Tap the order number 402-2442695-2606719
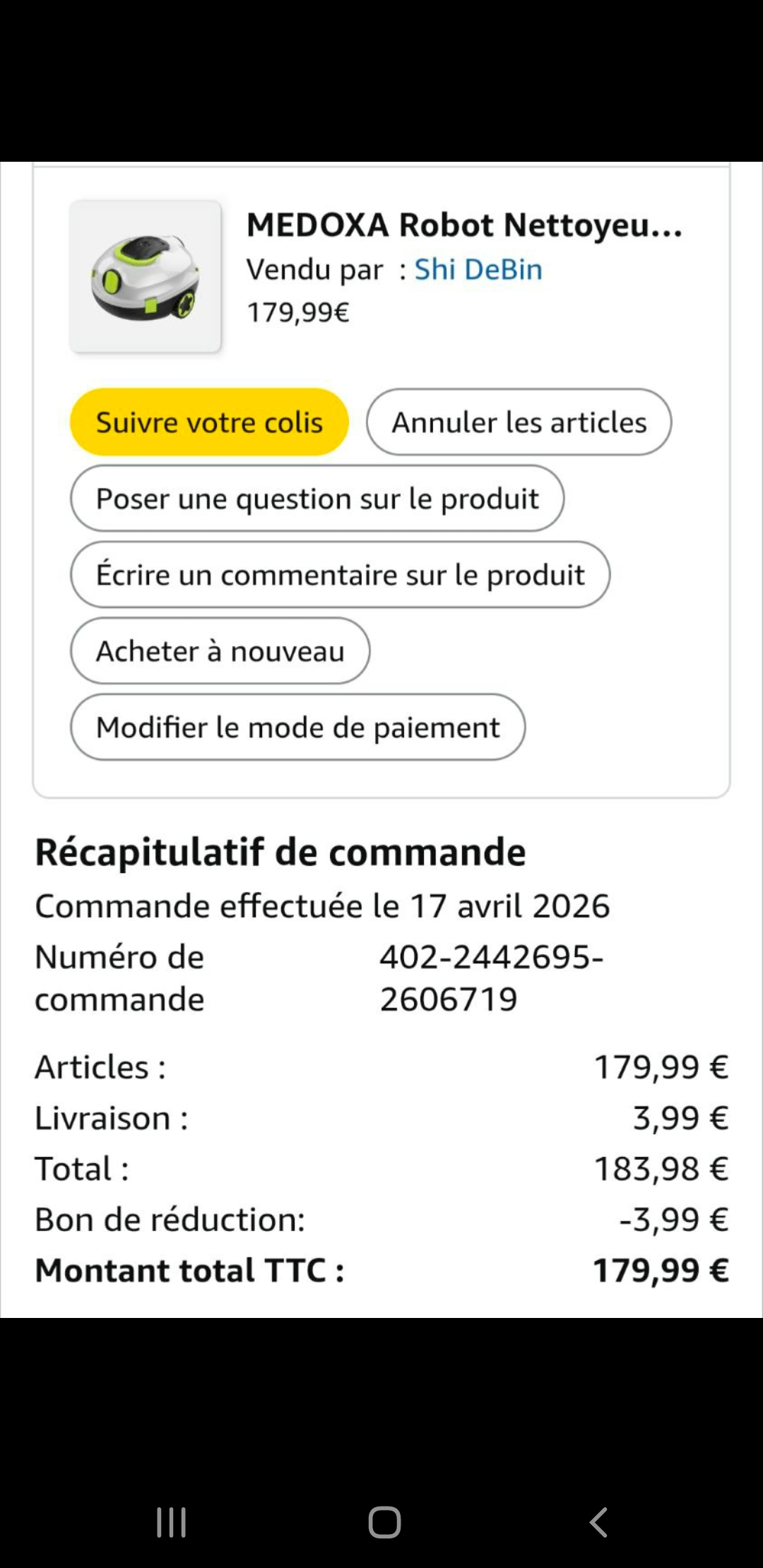The image size is (763, 1568). pos(491,978)
